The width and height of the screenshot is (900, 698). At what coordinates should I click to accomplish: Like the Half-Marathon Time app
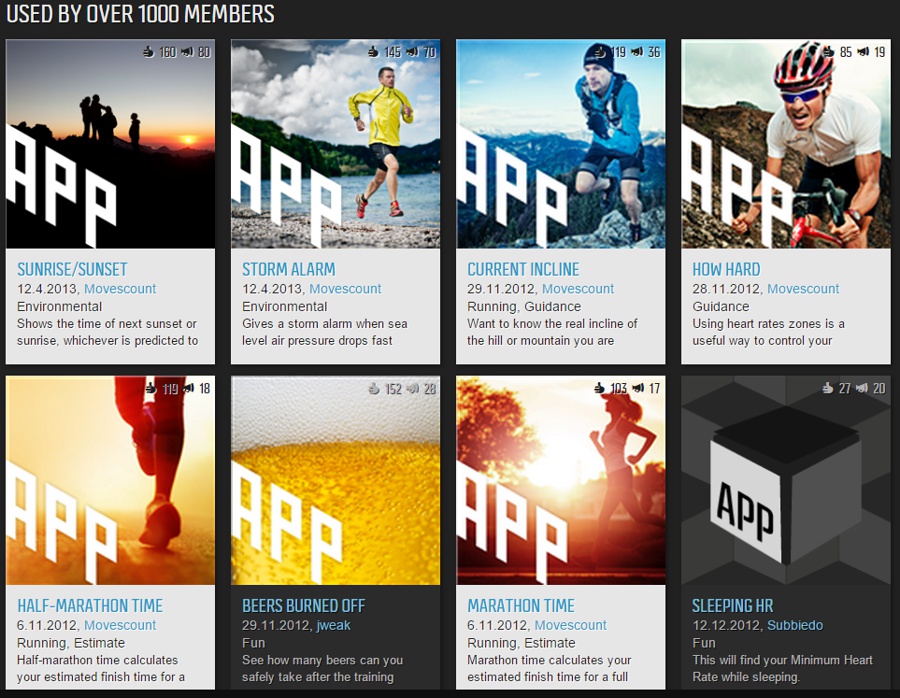pos(151,389)
